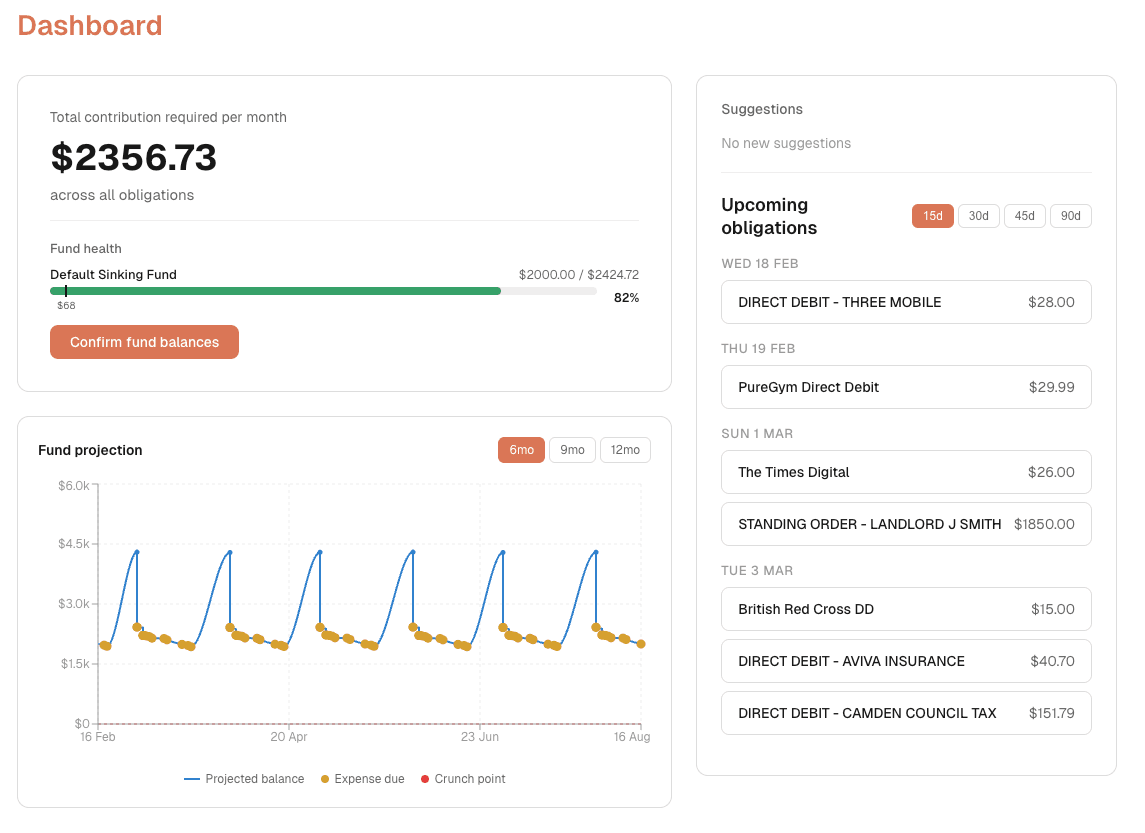Switch the projection chart to 12mo
Viewport: 1145px width, 833px height.
click(625, 450)
